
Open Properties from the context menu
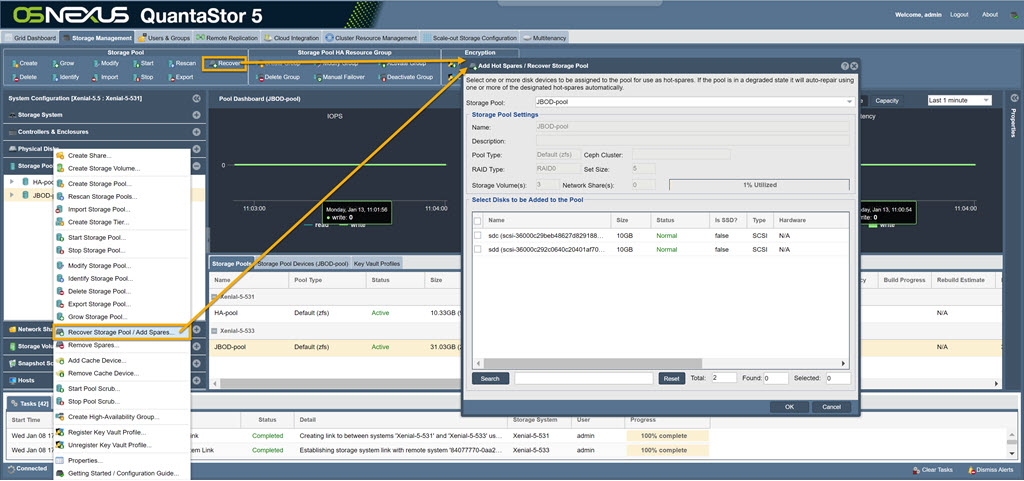point(85,461)
